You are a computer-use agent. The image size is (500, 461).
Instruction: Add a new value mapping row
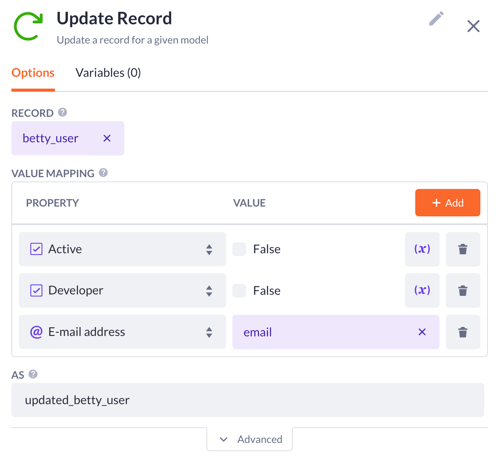pyautogui.click(x=447, y=203)
